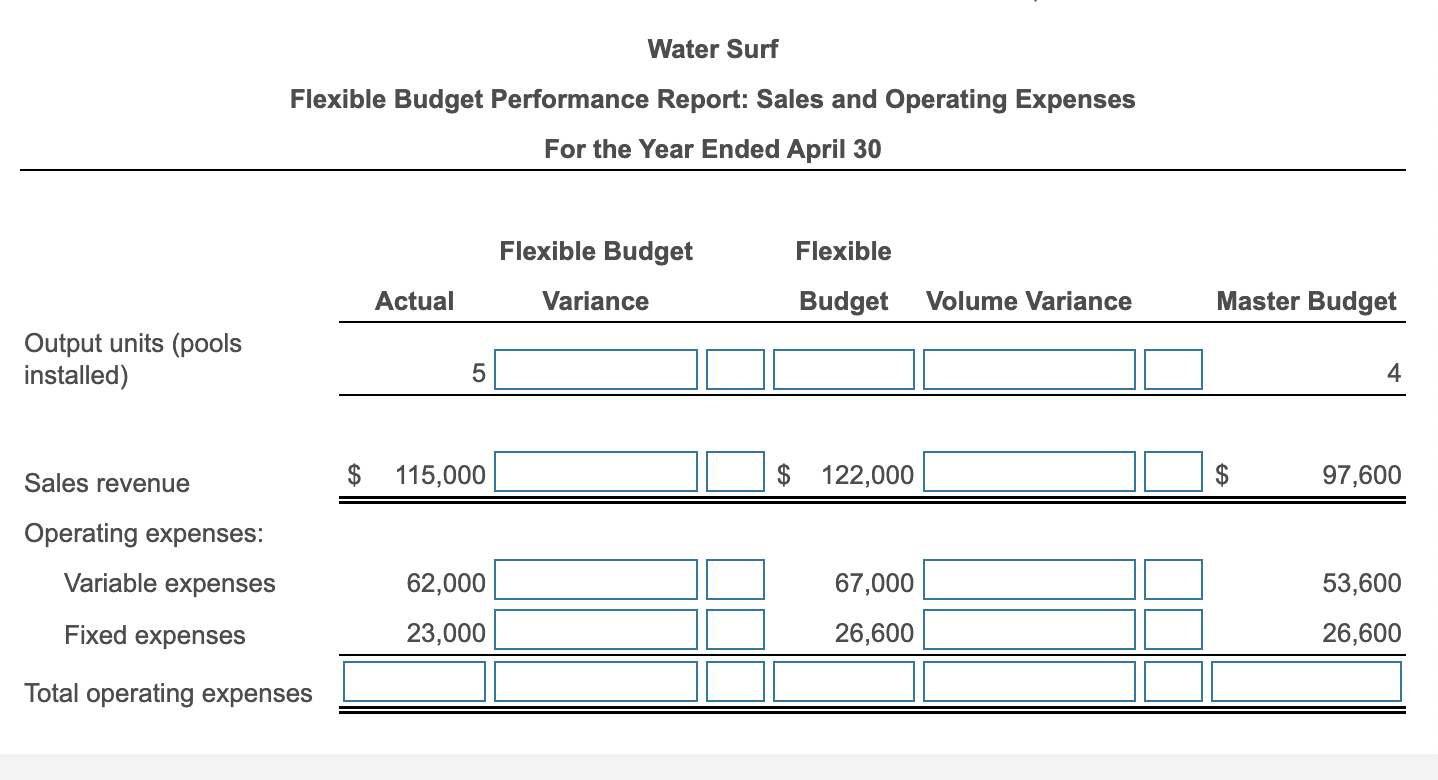The width and height of the screenshot is (1438, 780).
Task: Open the F/U selector beside Sales revenue variance
Action: [735, 471]
